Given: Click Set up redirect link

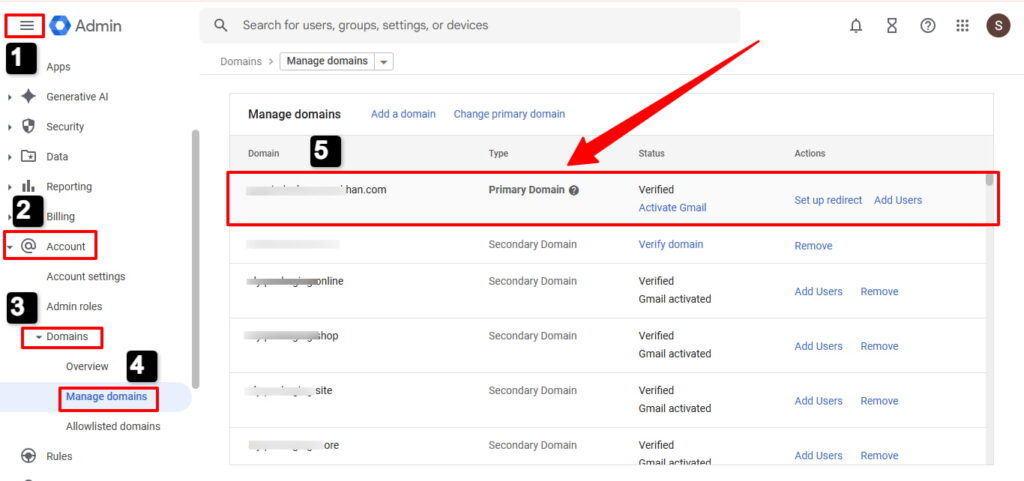Looking at the screenshot, I should pos(828,200).
